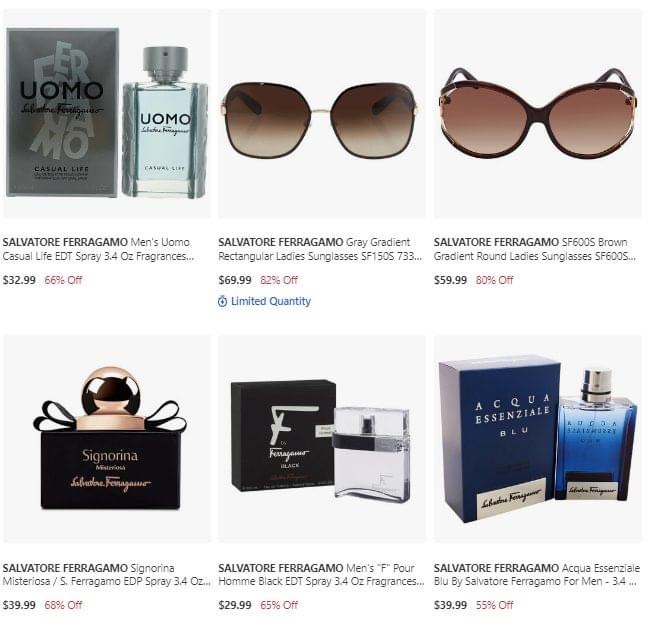
Task: Open Gray Gradient Rectangular Ladies Sunglasses title
Action: (320, 249)
